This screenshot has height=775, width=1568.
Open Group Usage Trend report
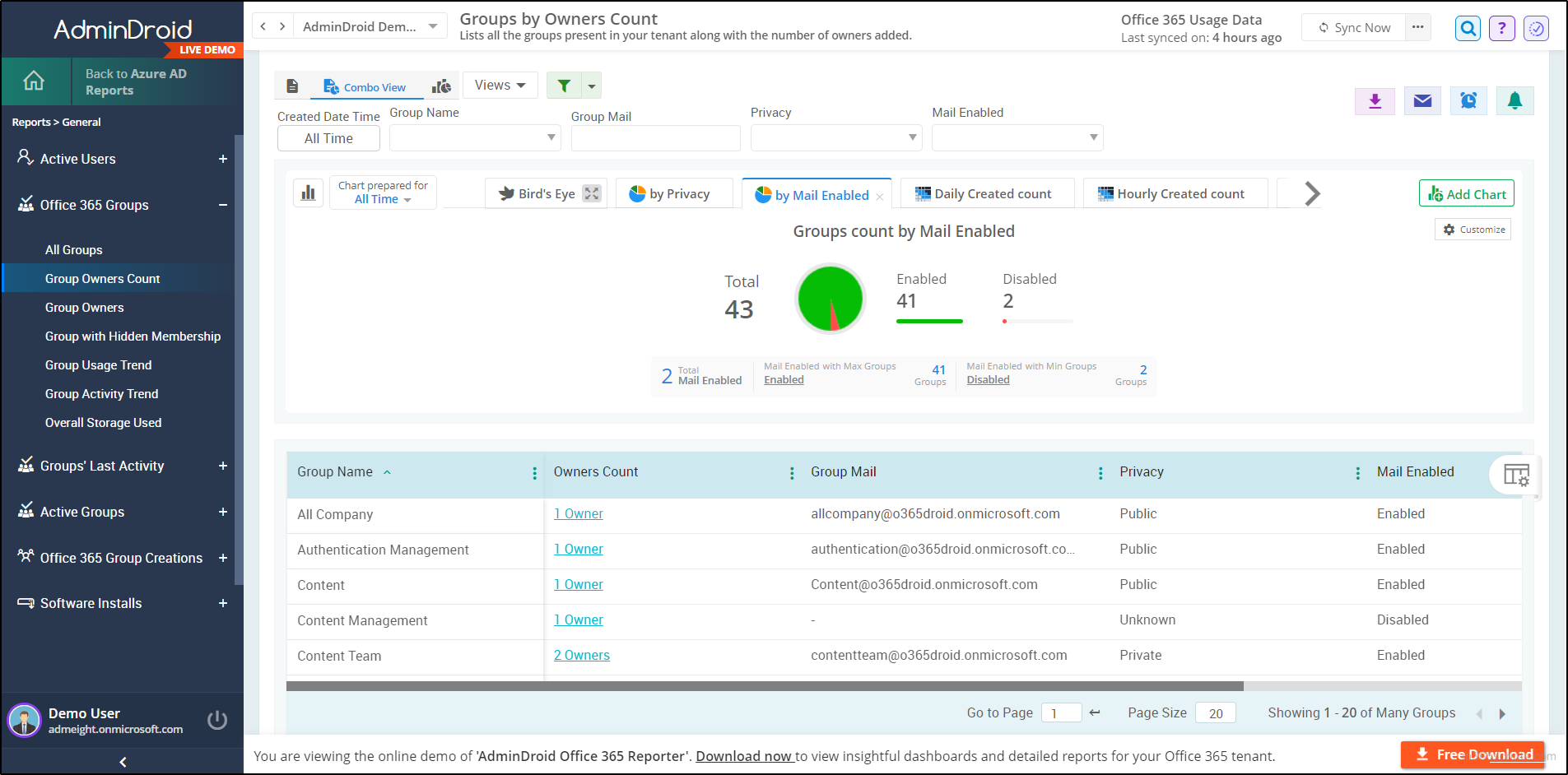tap(99, 365)
